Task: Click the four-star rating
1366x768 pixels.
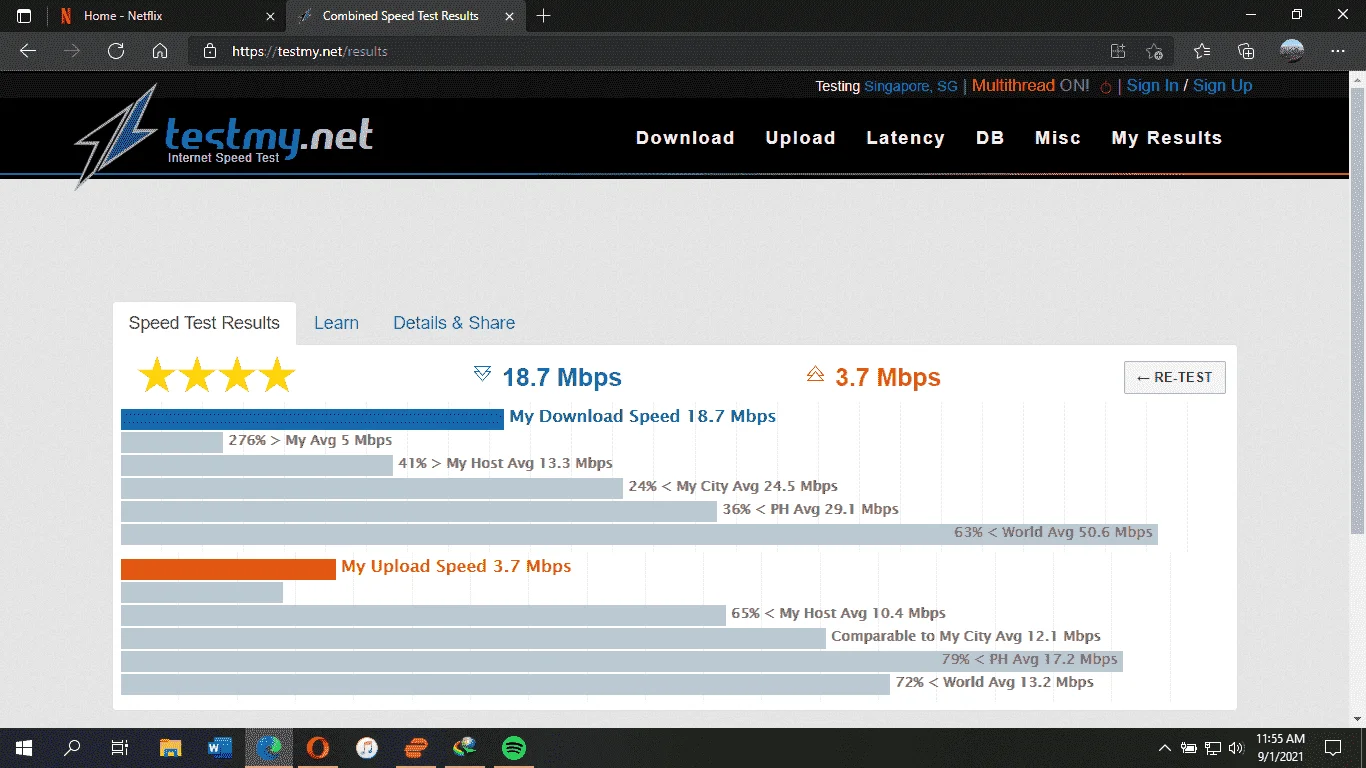Action: (x=217, y=376)
